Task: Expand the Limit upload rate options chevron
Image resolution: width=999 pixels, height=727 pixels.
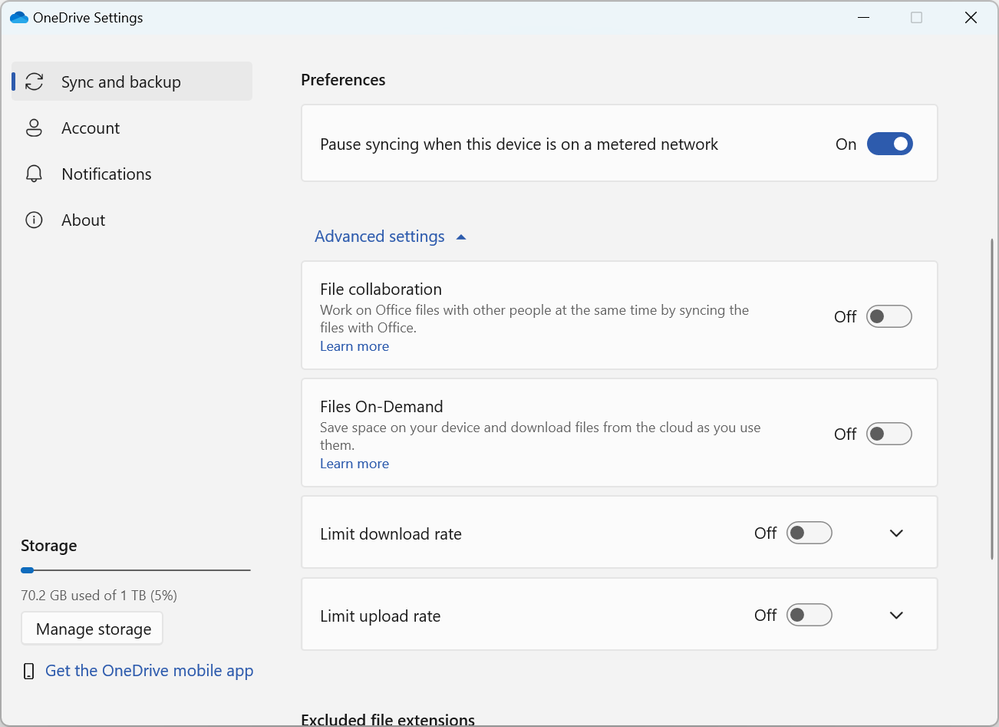Action: click(896, 615)
